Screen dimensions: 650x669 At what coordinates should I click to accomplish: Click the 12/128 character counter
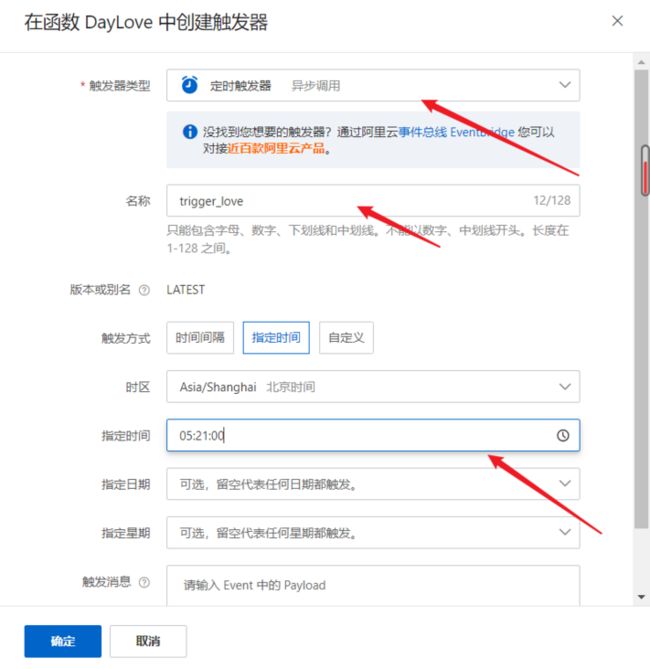552,200
